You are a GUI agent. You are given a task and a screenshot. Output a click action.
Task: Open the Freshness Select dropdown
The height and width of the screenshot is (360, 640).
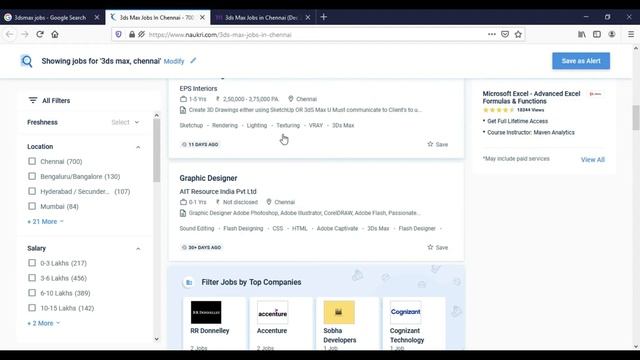(x=125, y=122)
